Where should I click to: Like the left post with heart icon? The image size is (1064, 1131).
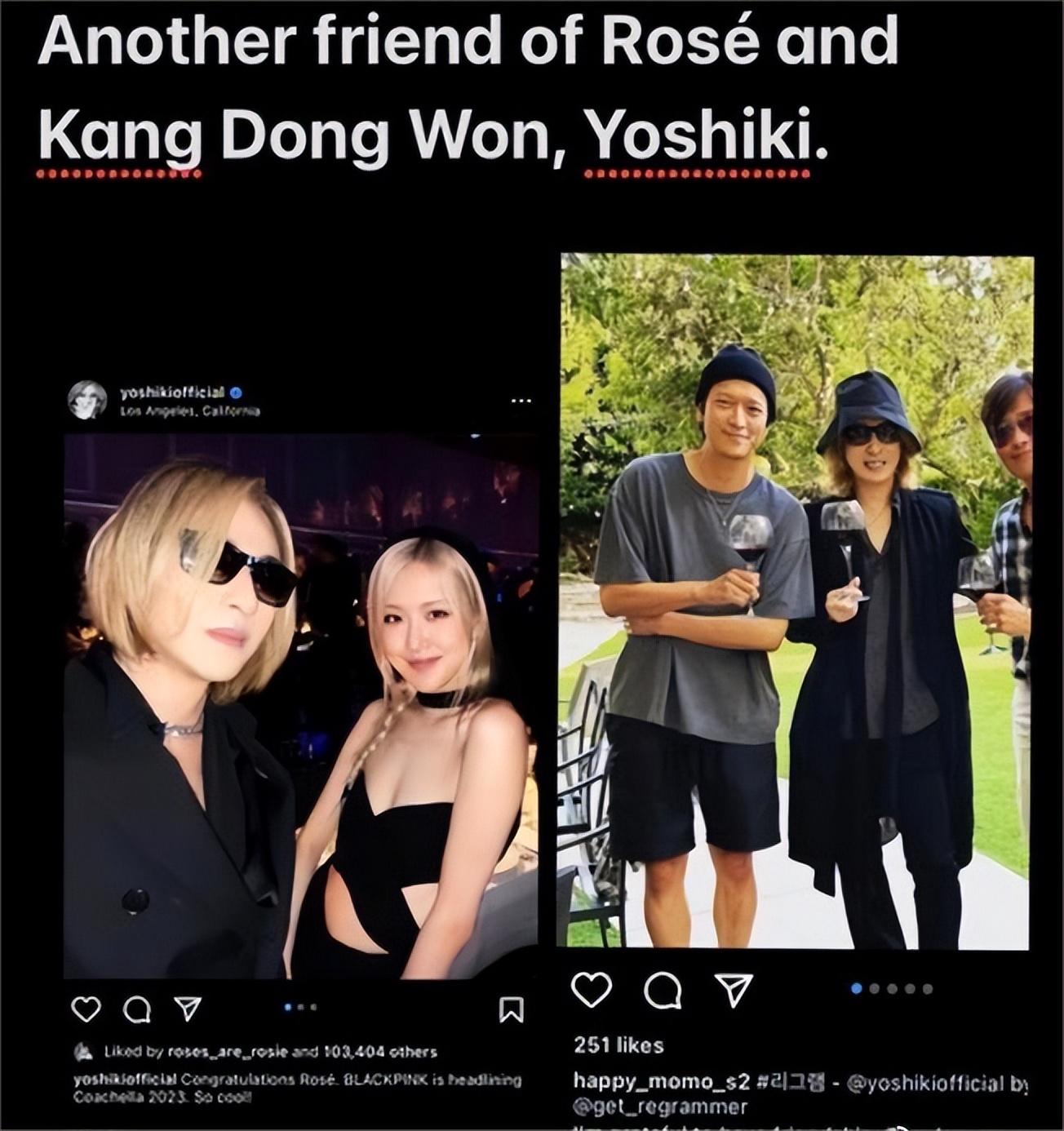click(x=86, y=1009)
